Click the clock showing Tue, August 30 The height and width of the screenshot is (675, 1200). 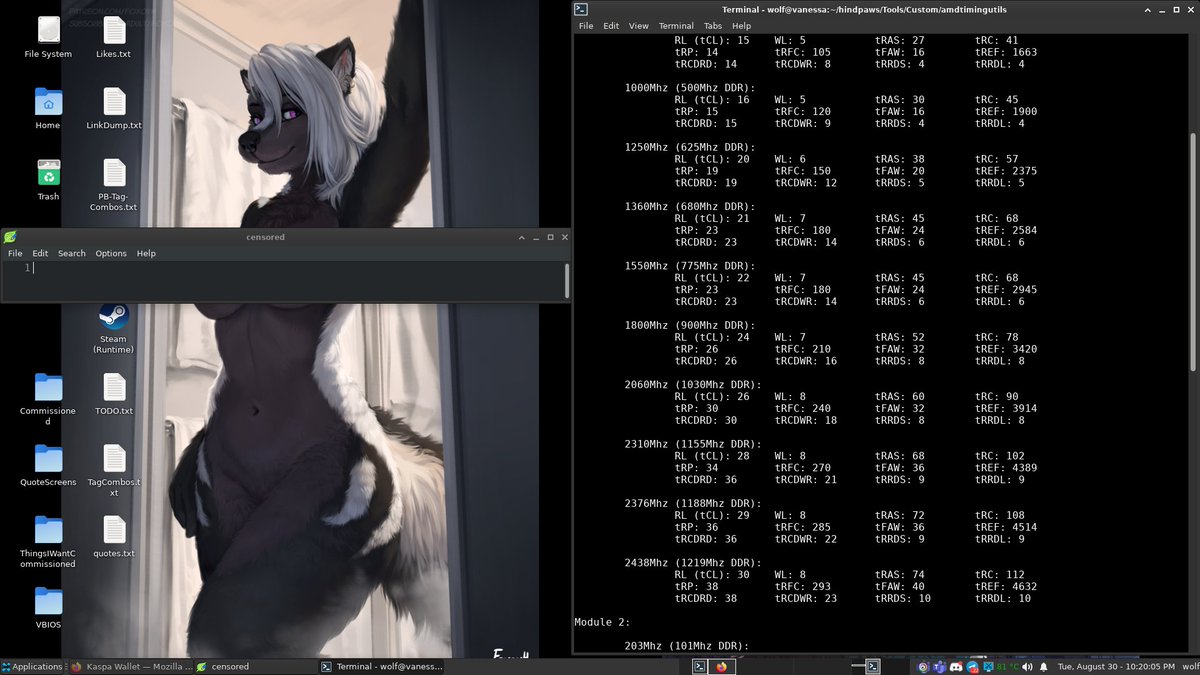point(1116,666)
